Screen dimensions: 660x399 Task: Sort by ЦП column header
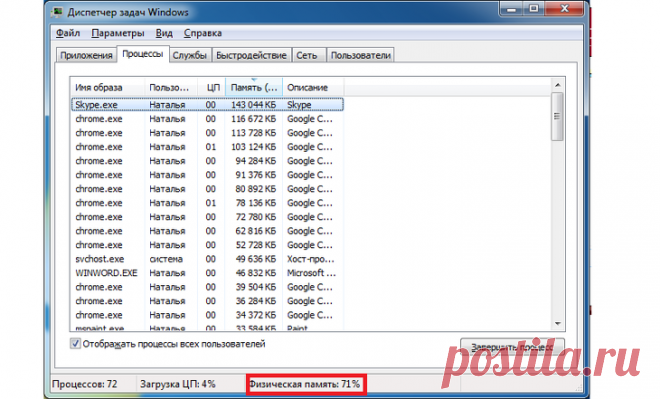pyautogui.click(x=211, y=88)
